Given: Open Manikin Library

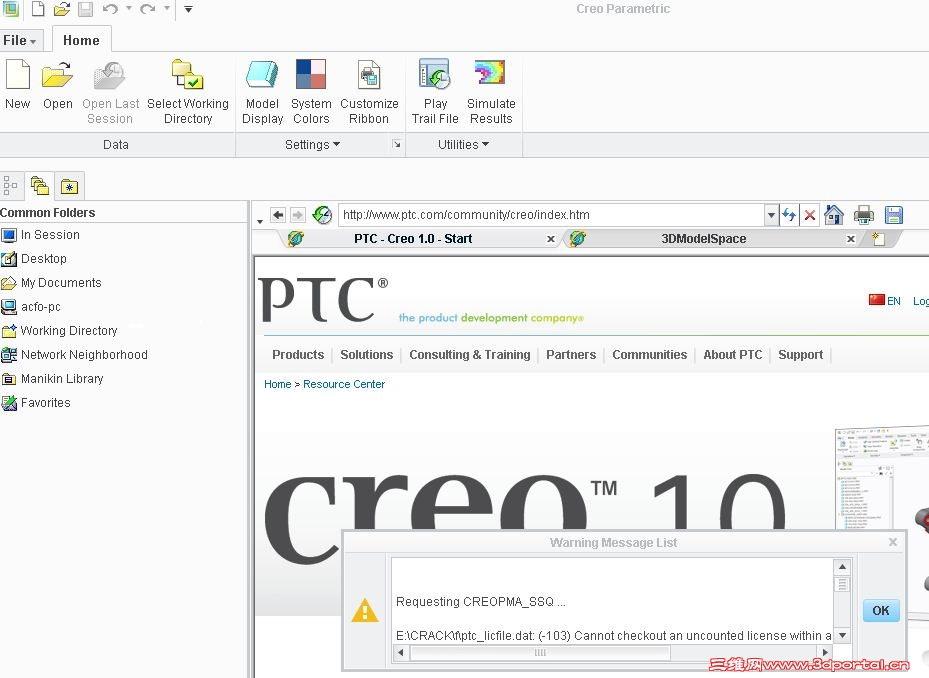Looking at the screenshot, I should 52,379.
